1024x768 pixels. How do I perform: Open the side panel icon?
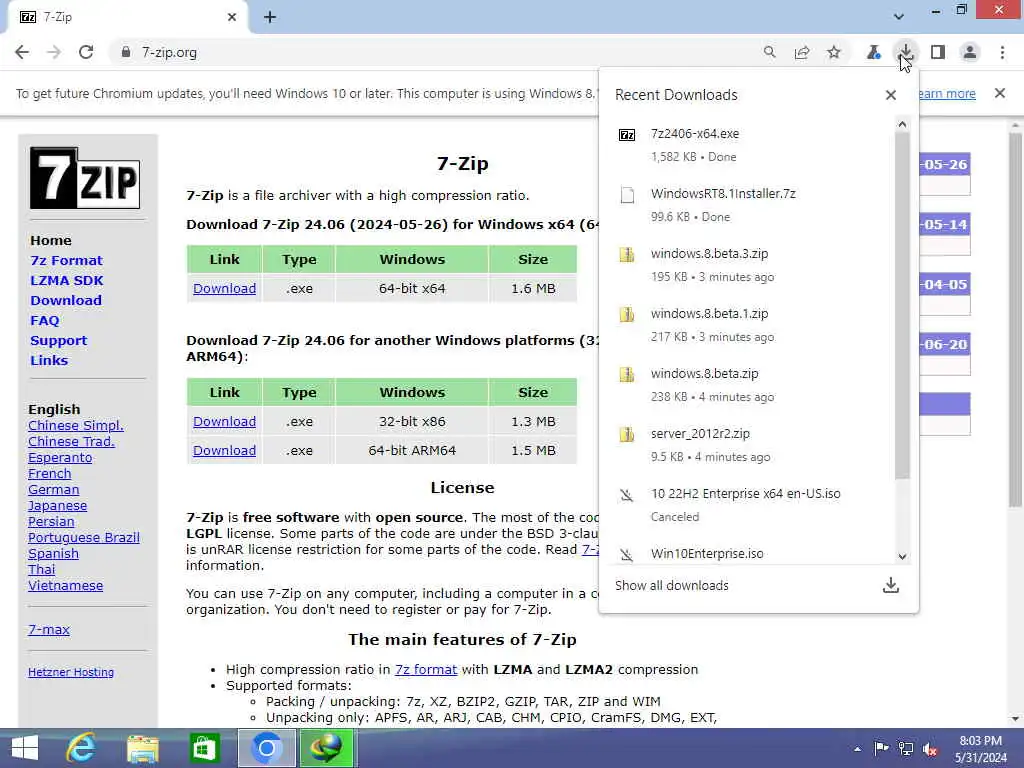[x=938, y=52]
